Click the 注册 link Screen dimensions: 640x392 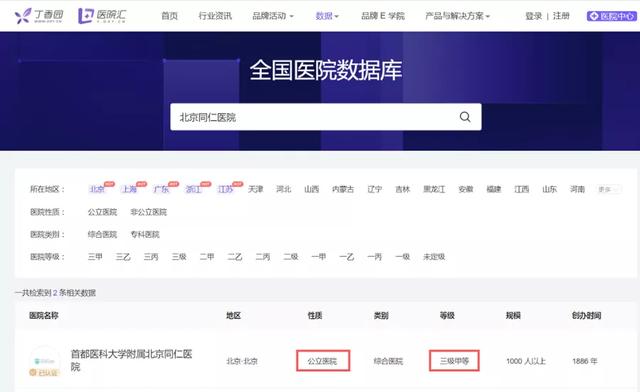click(x=561, y=16)
